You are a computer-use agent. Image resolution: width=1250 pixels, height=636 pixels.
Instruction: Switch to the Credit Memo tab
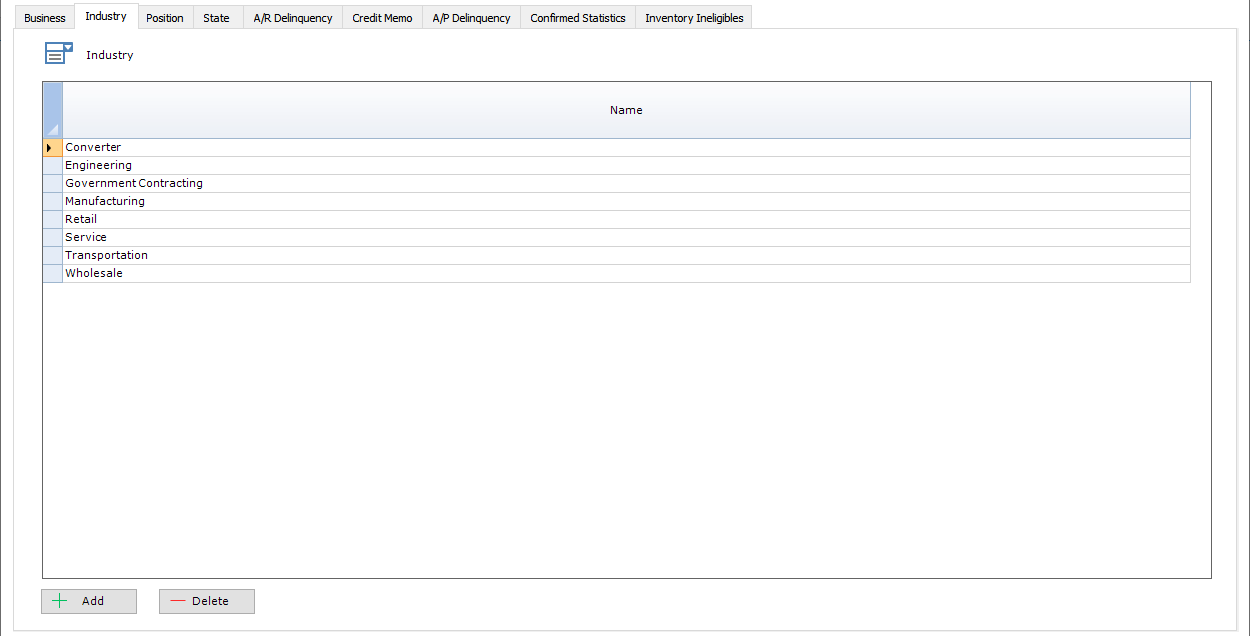coord(382,17)
